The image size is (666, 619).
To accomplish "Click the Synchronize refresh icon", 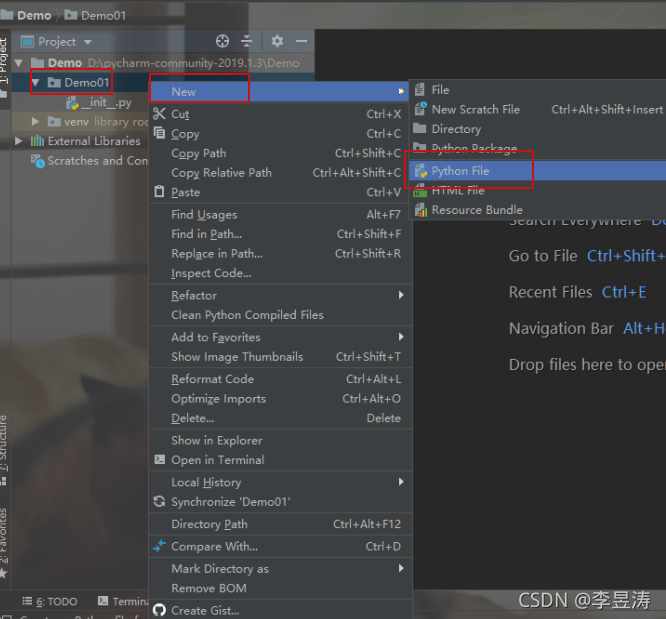I will pyautogui.click(x=159, y=501).
